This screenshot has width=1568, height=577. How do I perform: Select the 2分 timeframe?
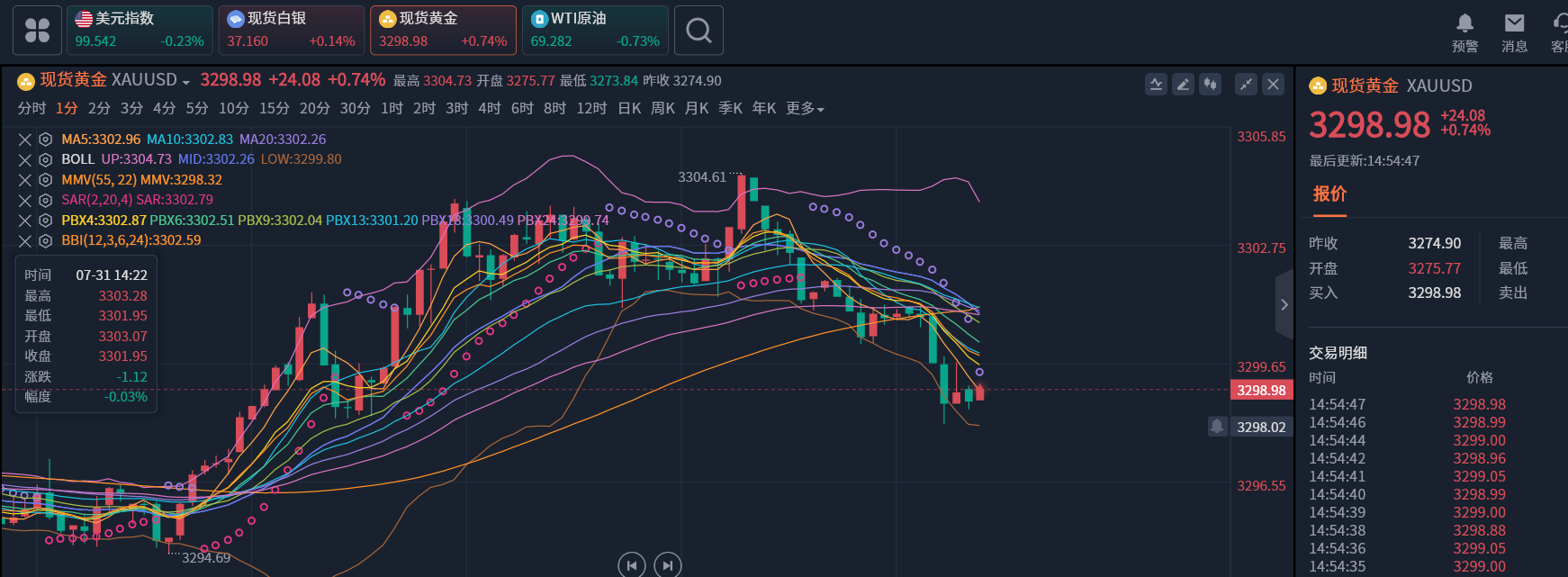[99, 108]
